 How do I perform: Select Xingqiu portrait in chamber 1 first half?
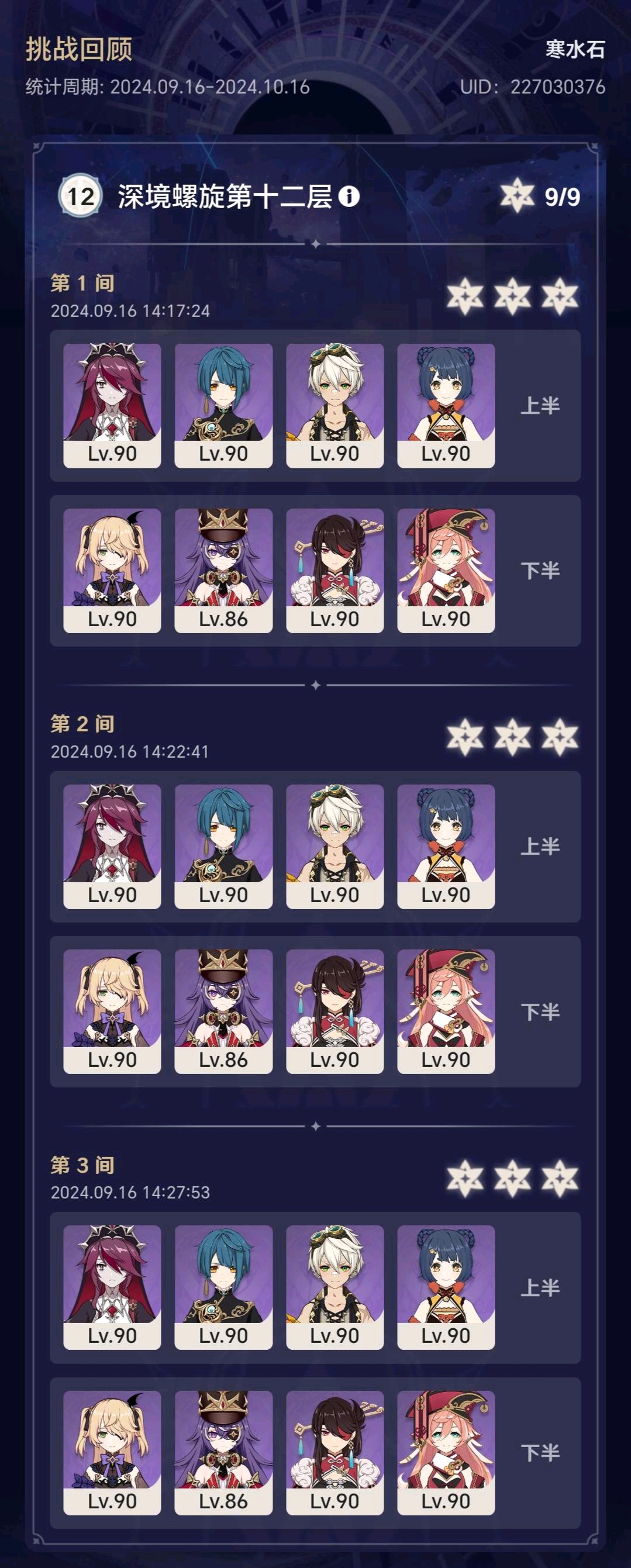pyautogui.click(x=223, y=405)
